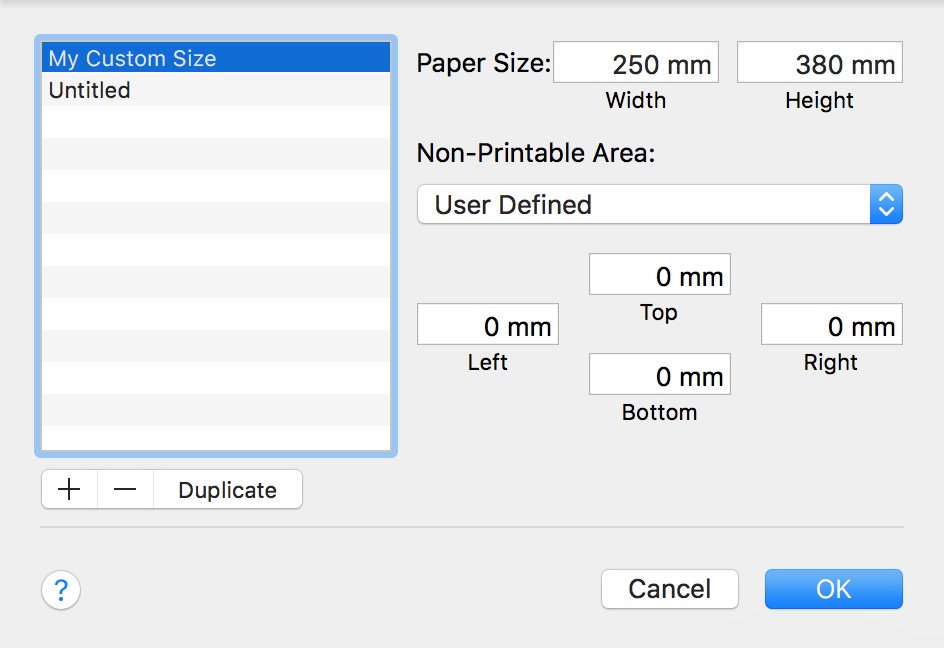944x648 pixels.
Task: Confirm the settings with OK
Action: click(833, 589)
